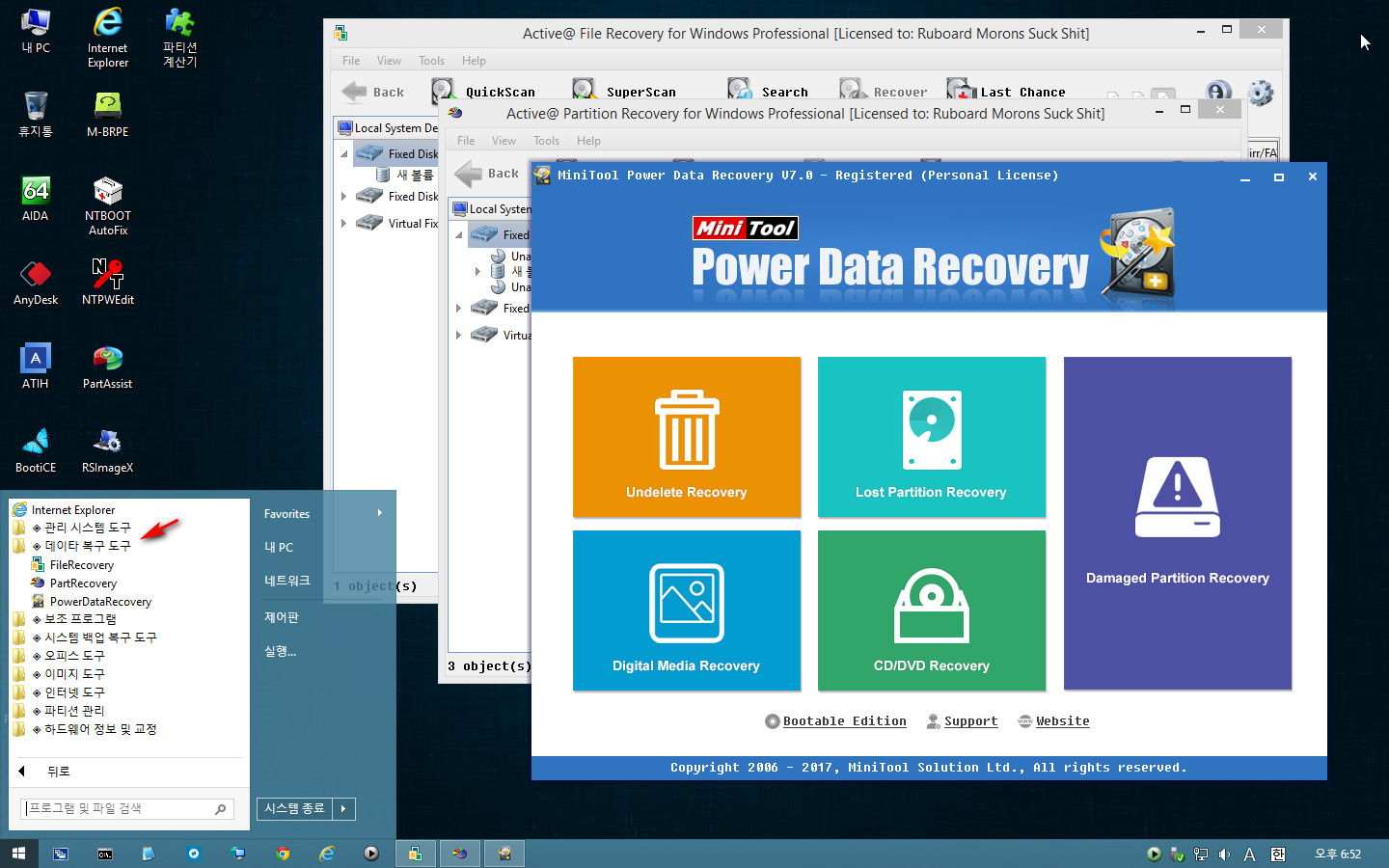
Task: Open Internet Explorer desktop icon
Action: (108, 38)
